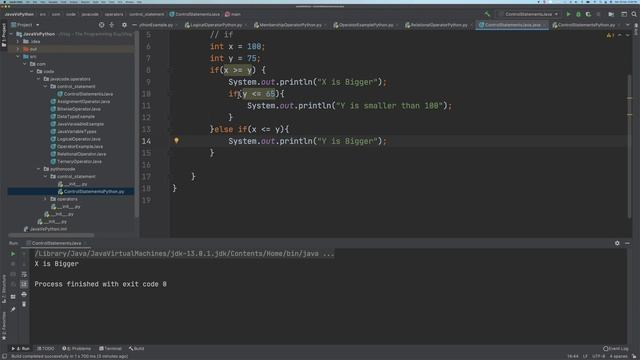Expand the .idea folder
Viewport: 640px width, 360px height.
(18, 41)
